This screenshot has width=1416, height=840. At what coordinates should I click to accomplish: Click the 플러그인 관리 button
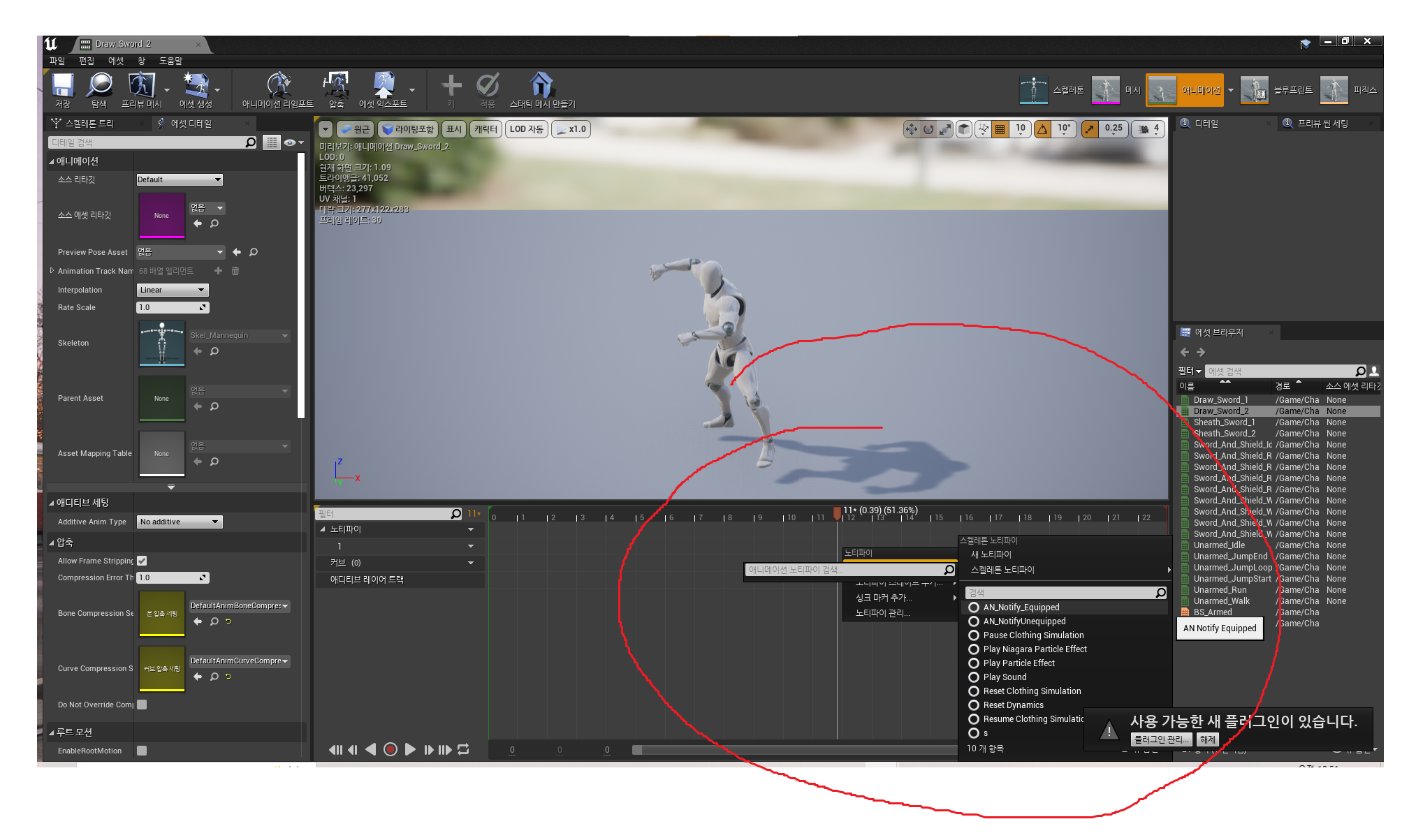tap(1160, 739)
